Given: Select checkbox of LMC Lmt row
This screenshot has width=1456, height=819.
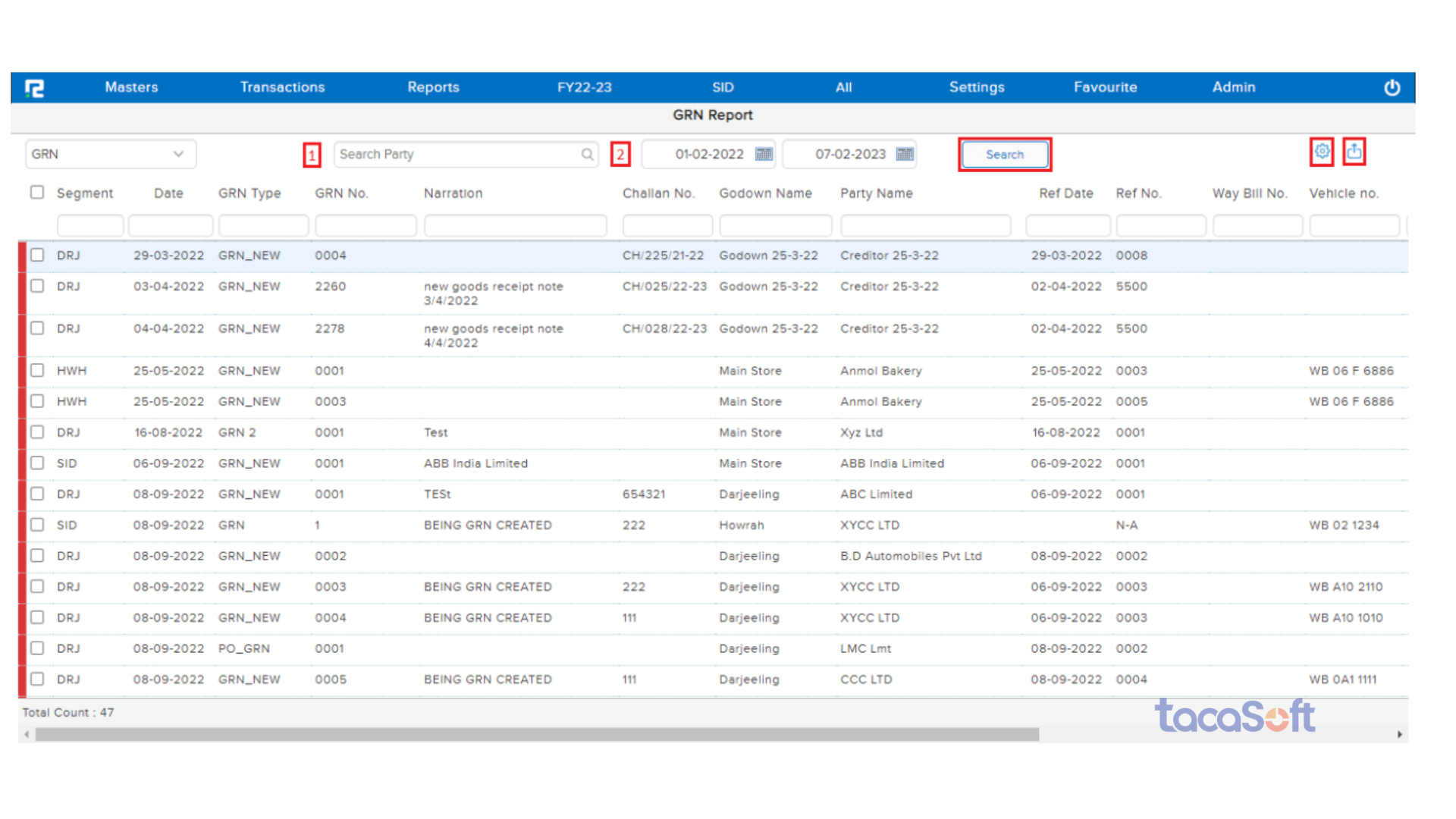Looking at the screenshot, I should point(36,648).
